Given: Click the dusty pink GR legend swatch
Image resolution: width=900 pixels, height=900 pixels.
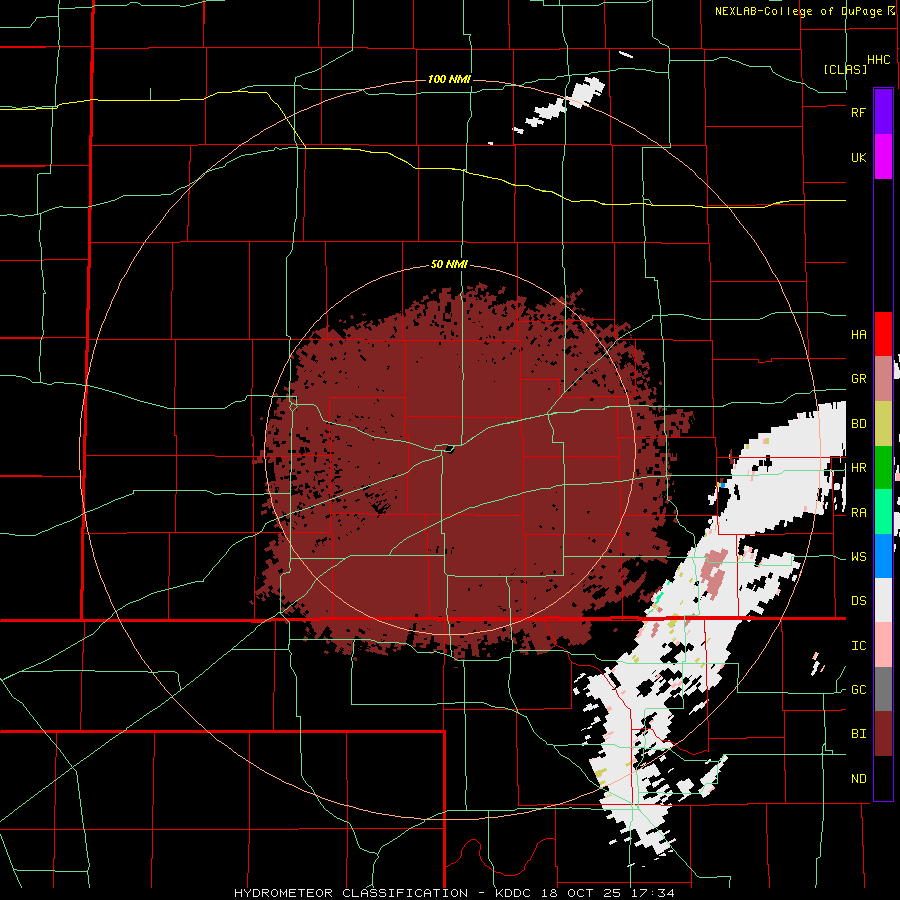Looking at the screenshot, I should point(883,379).
